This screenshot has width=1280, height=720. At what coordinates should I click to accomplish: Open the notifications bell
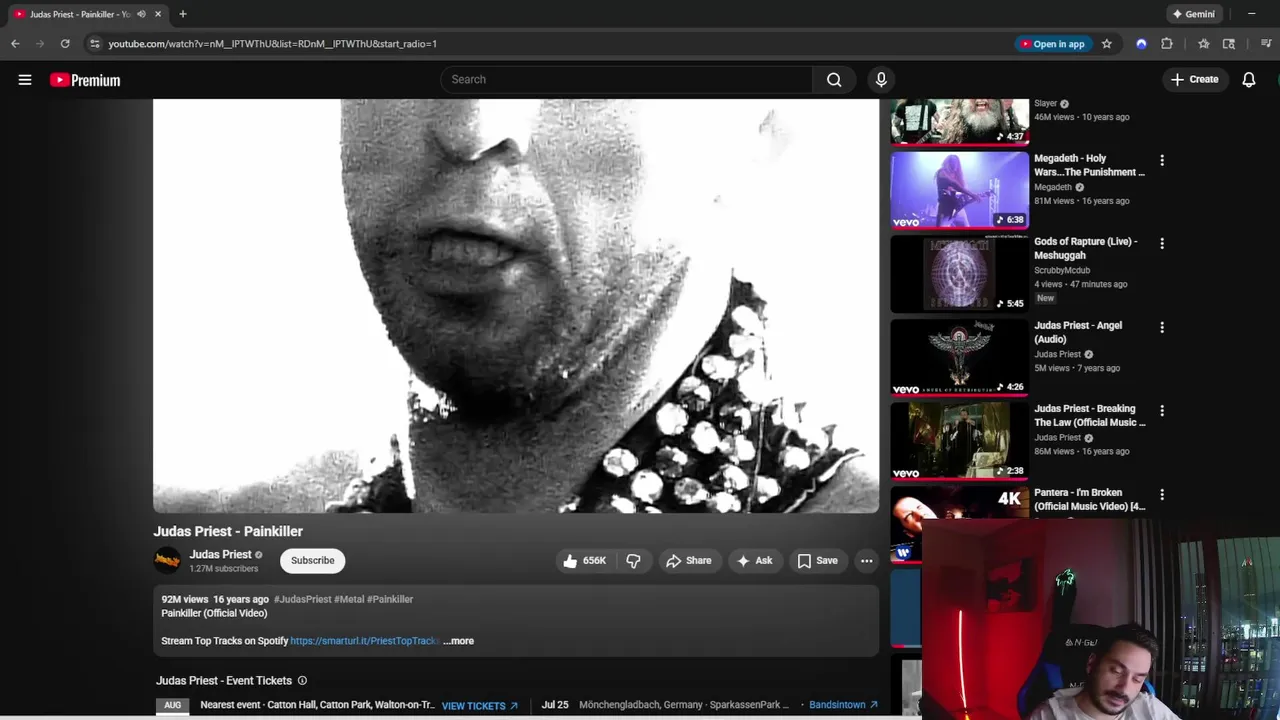click(1249, 80)
